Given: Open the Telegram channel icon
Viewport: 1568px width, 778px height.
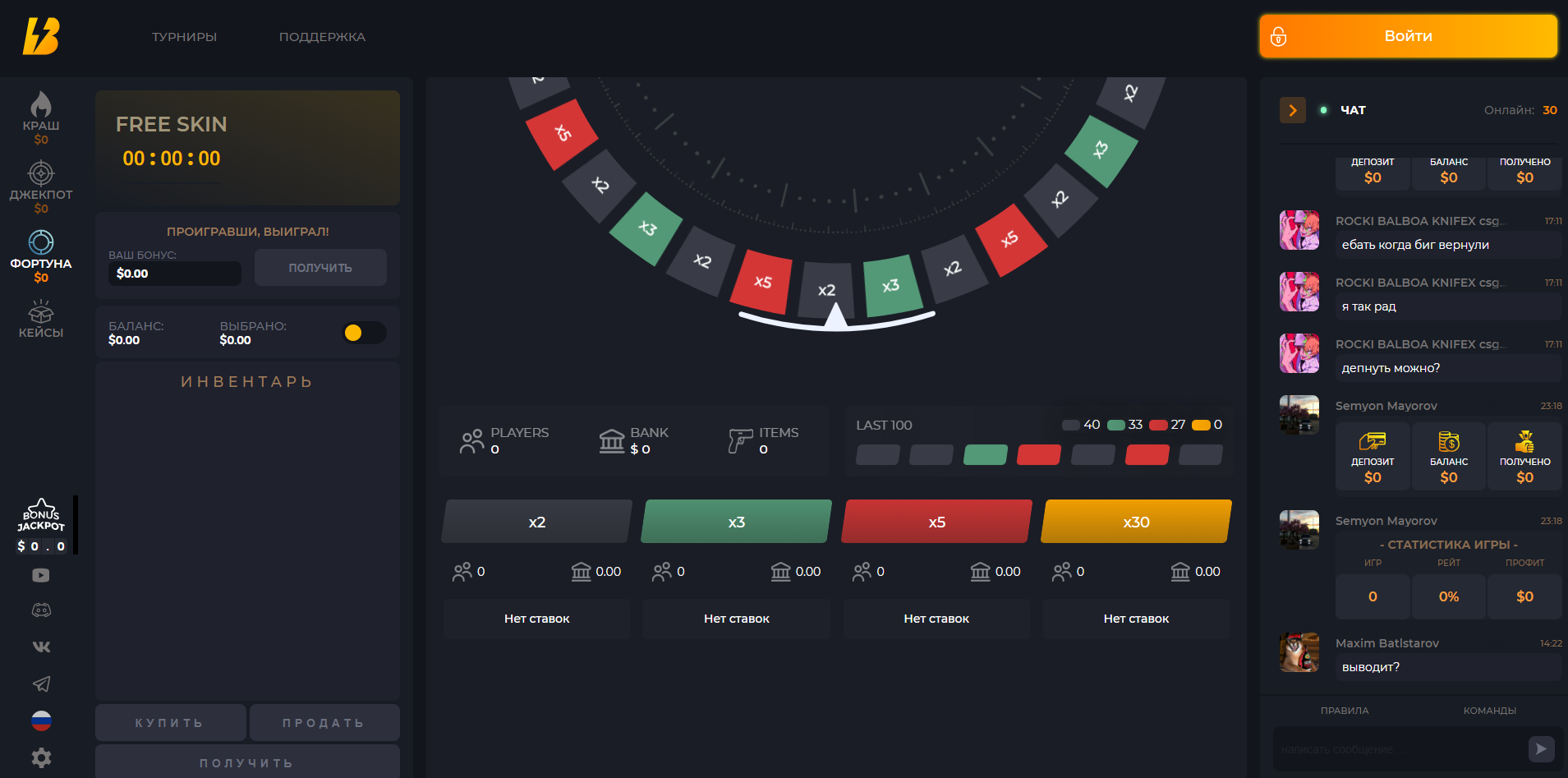Looking at the screenshot, I should 41,684.
